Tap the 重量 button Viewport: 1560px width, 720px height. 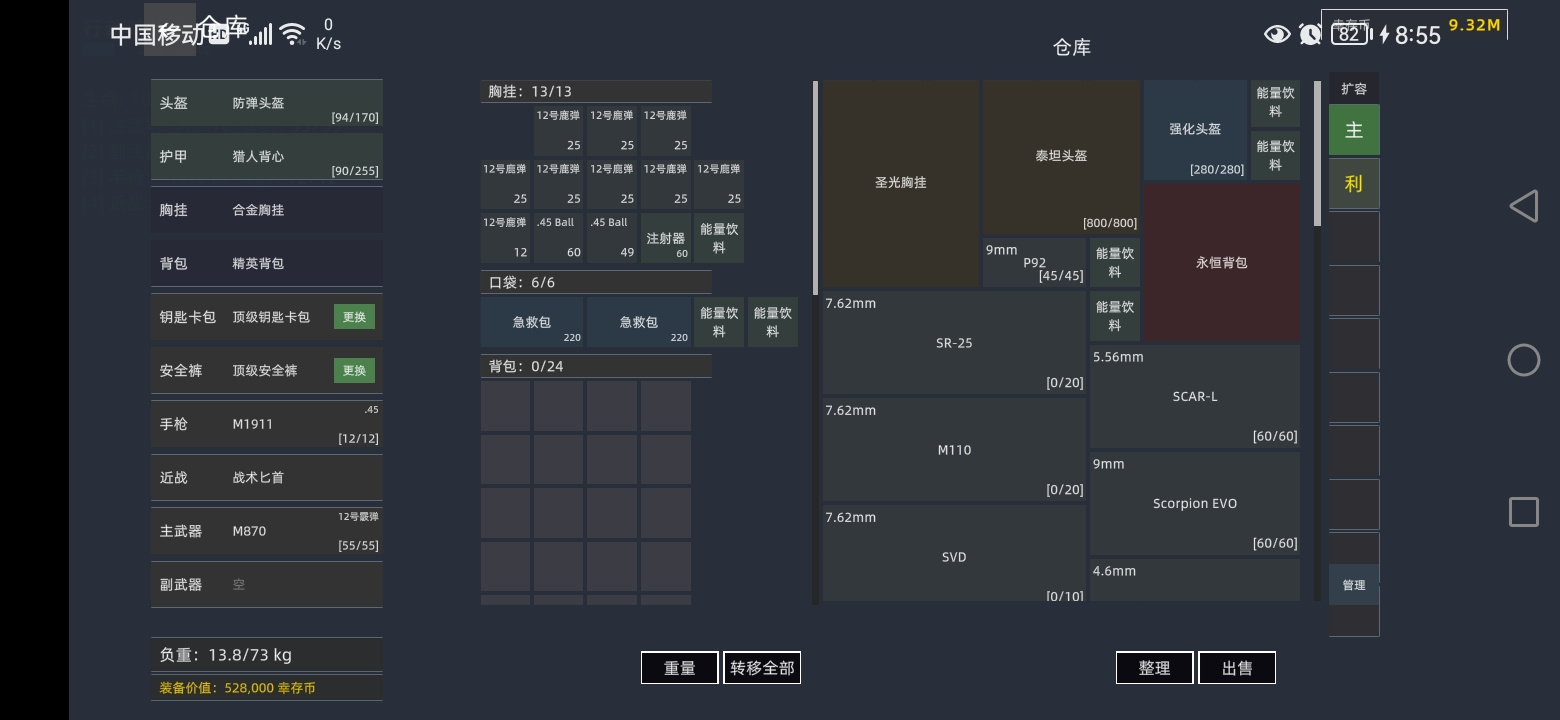[x=680, y=668]
